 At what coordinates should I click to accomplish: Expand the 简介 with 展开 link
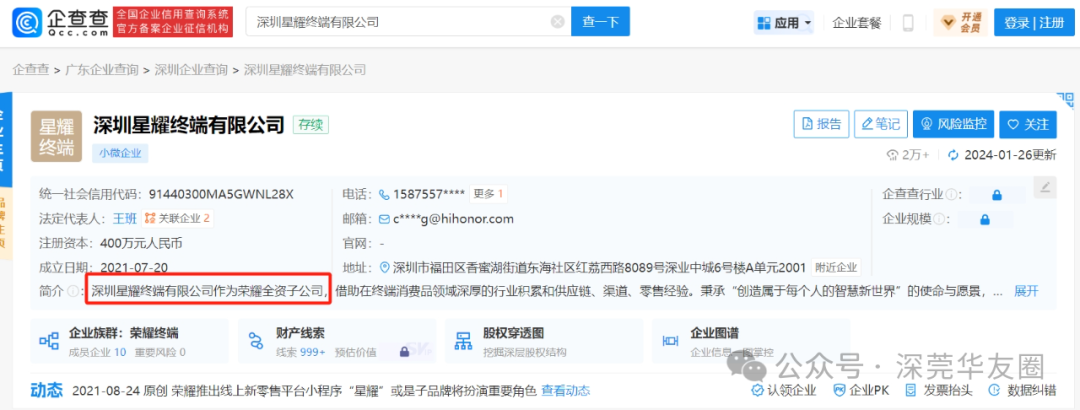1026,291
